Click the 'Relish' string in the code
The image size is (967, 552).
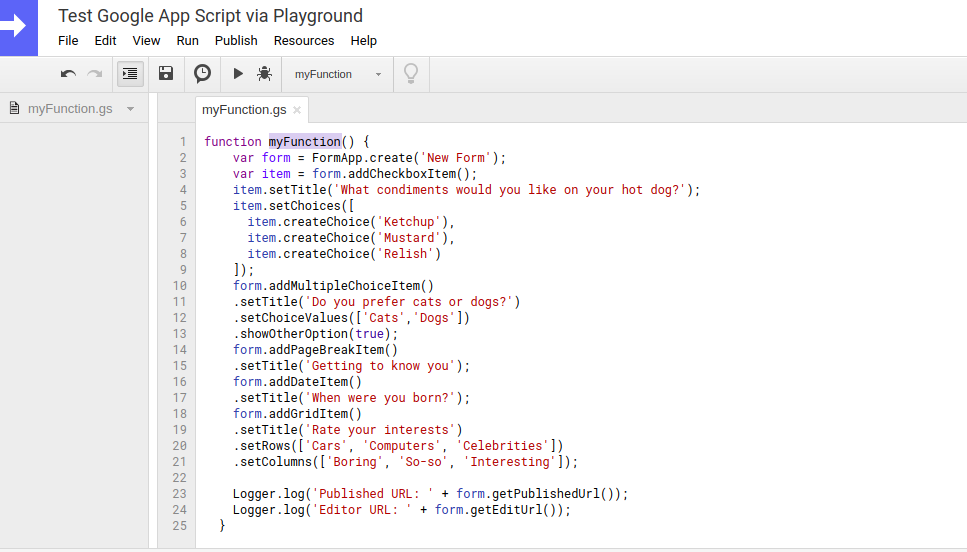(405, 254)
